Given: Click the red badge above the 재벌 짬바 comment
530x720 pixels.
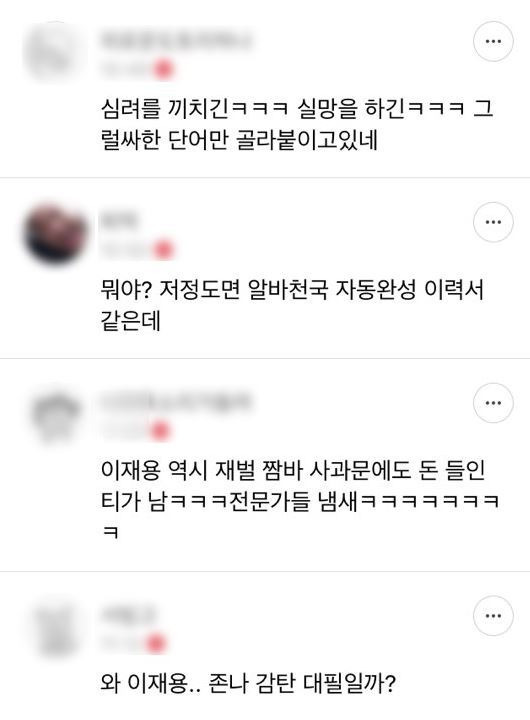Looking at the screenshot, I should (160, 431).
